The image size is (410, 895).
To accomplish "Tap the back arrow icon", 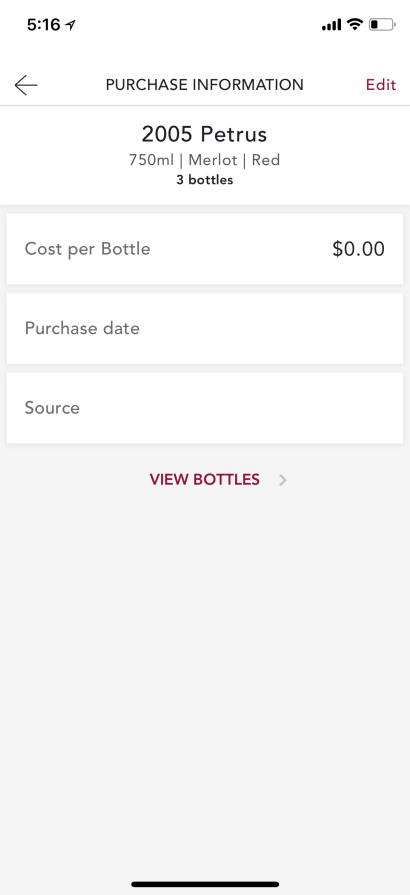I will coord(26,85).
